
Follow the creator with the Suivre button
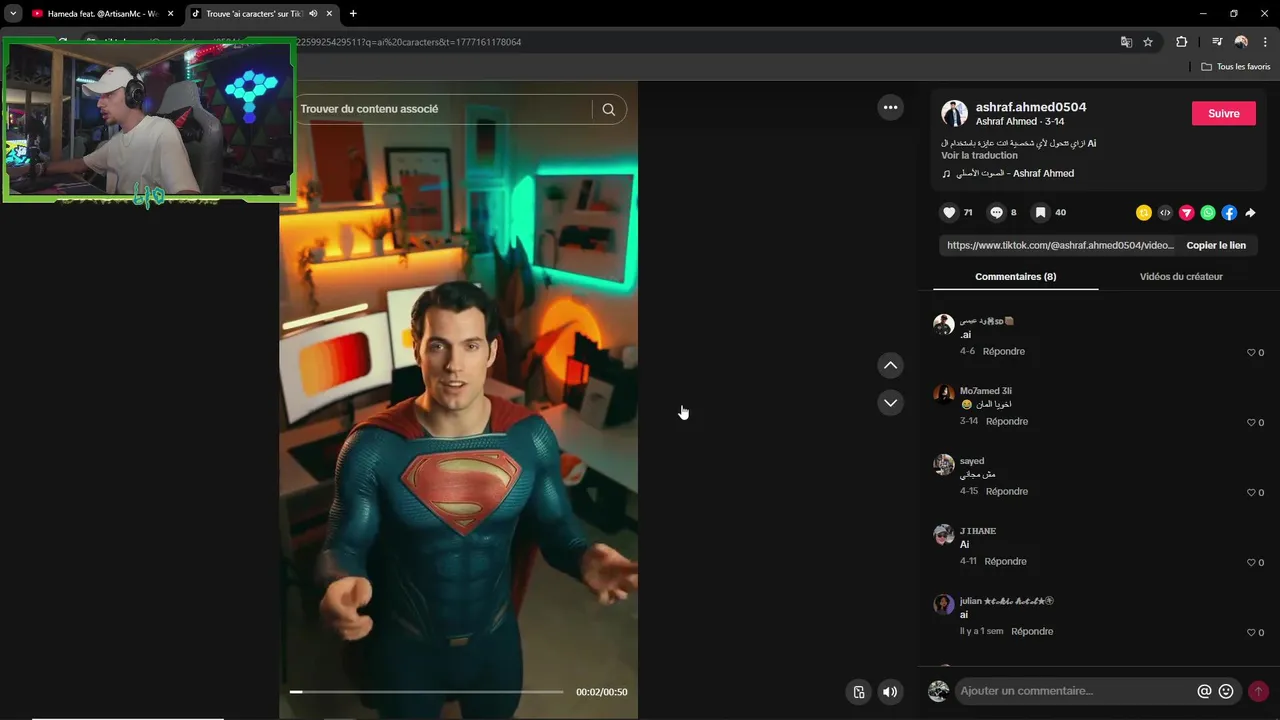(x=1223, y=113)
